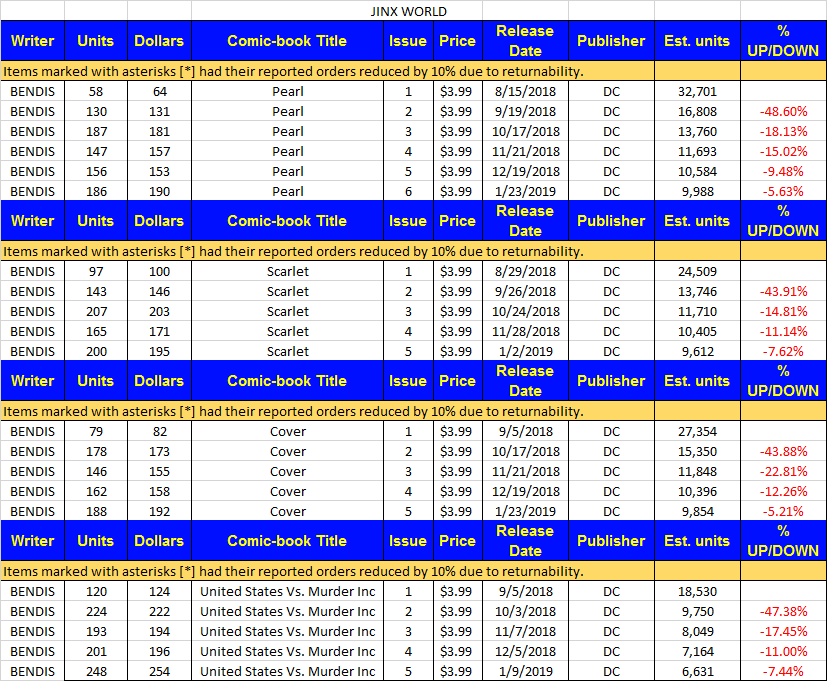Click Scarlet dollars value 100
The image size is (827, 681).
[159, 271]
